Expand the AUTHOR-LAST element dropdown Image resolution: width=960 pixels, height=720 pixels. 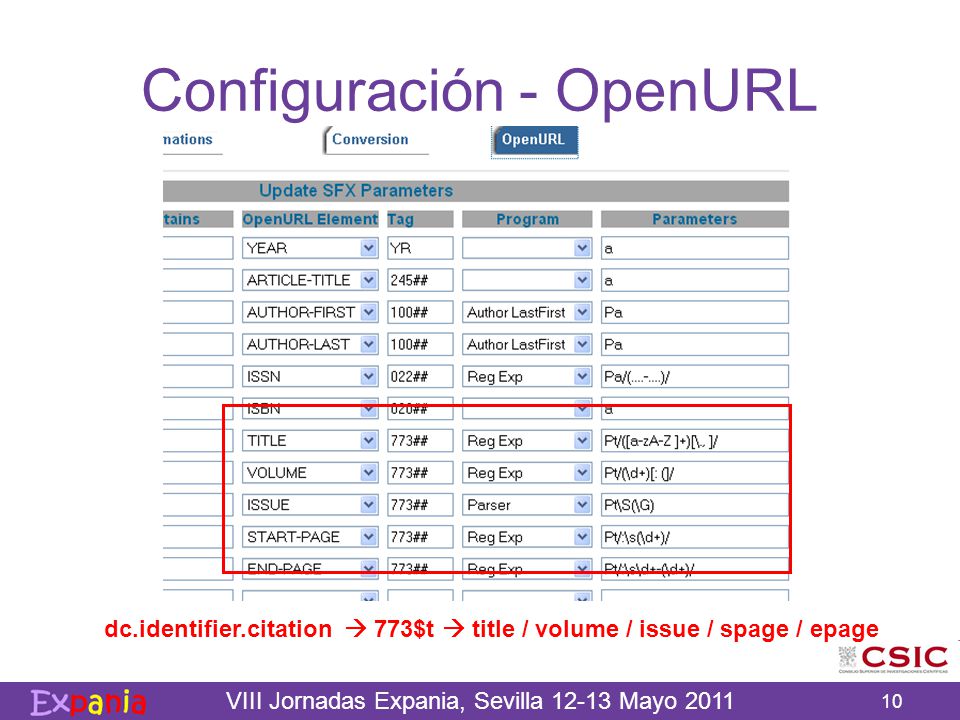pyautogui.click(x=310, y=344)
